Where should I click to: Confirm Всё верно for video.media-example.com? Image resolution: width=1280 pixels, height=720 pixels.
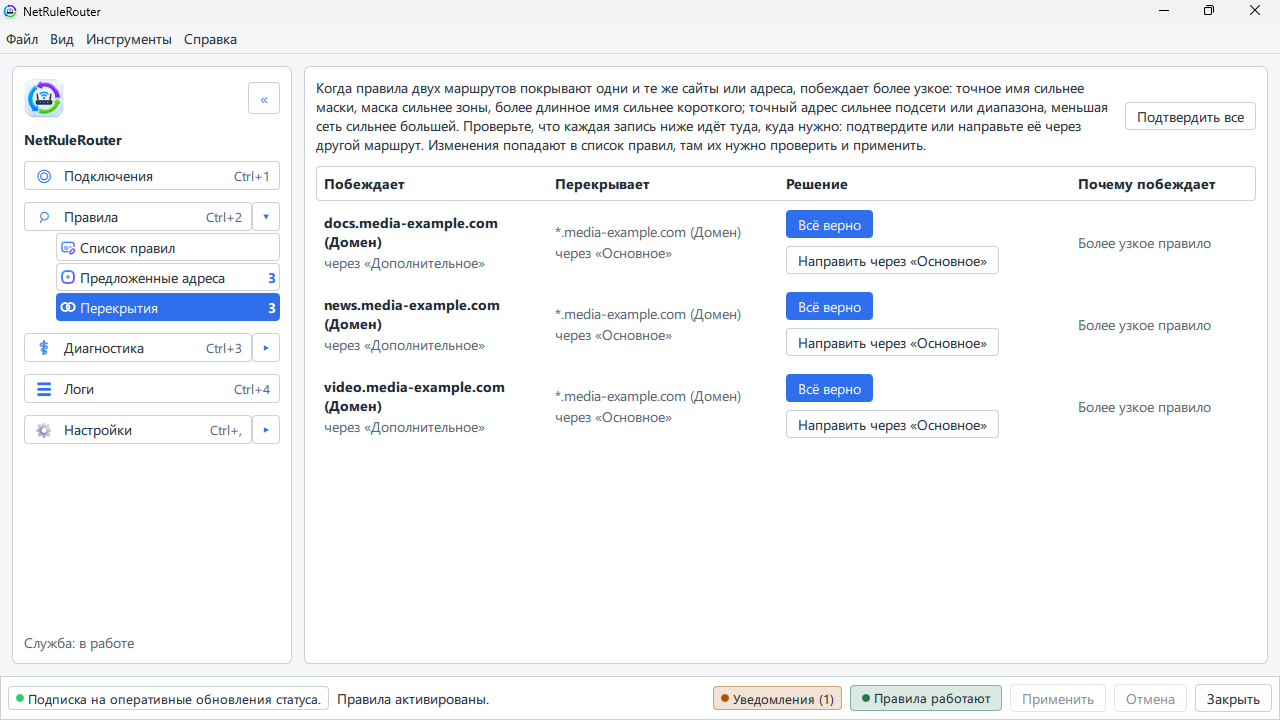829,388
